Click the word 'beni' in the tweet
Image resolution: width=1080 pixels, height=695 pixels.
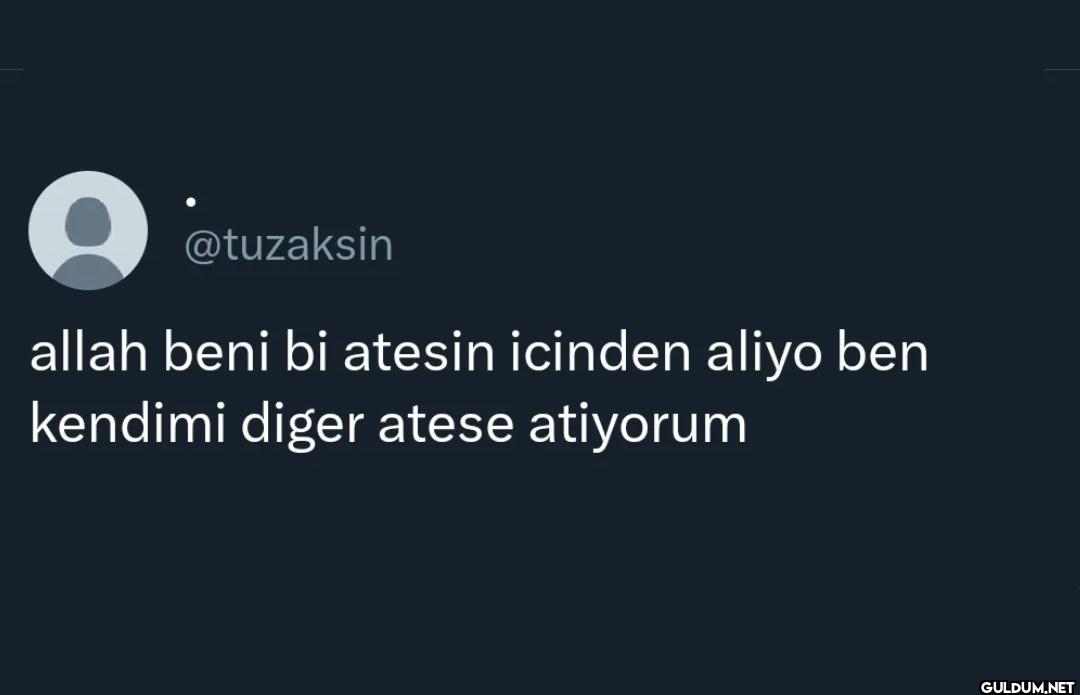[216, 352]
